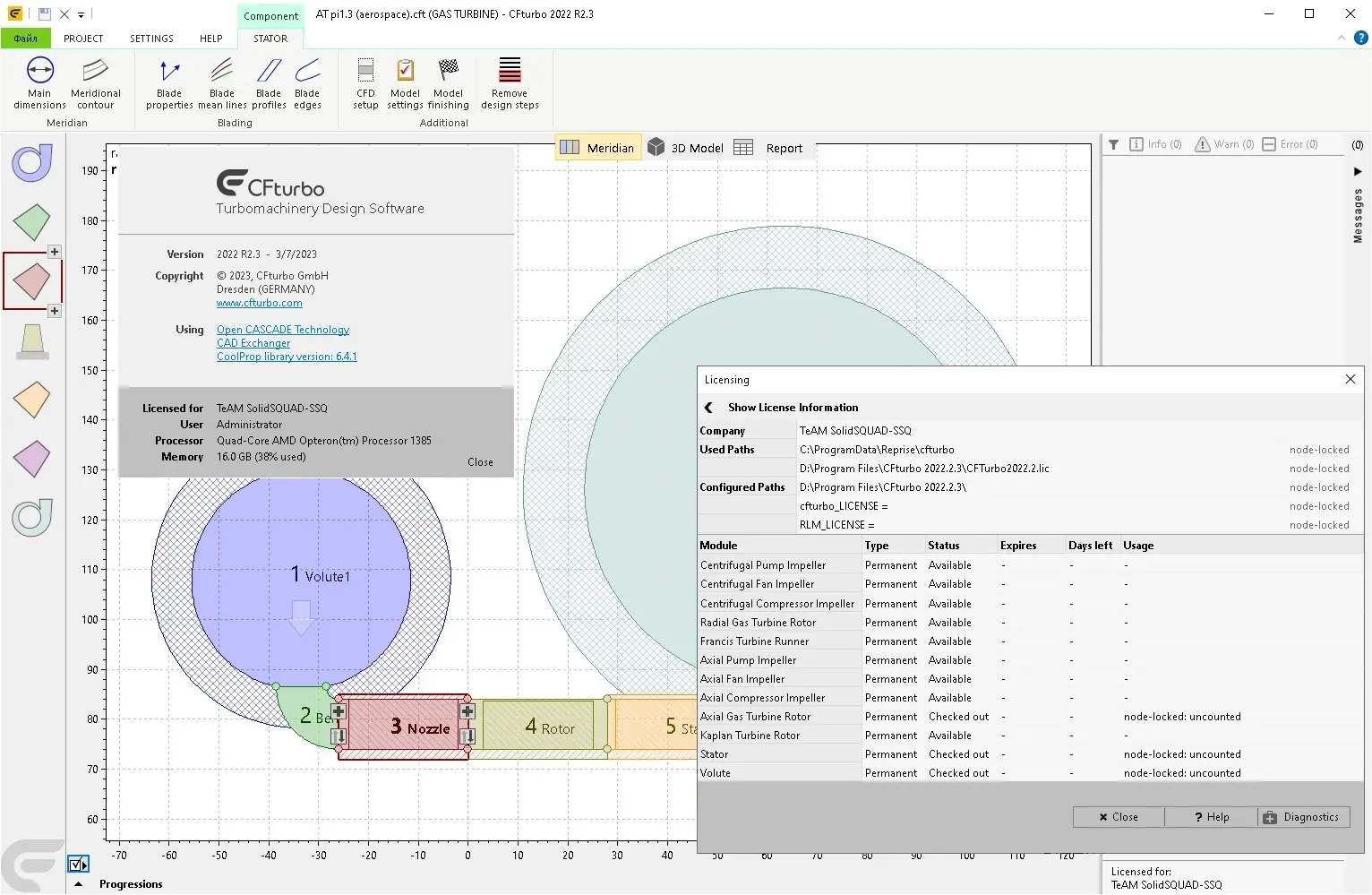Screen dimensions: 1372x895
Task: Click Close button in Licensing dialog
Action: [x=1119, y=817]
